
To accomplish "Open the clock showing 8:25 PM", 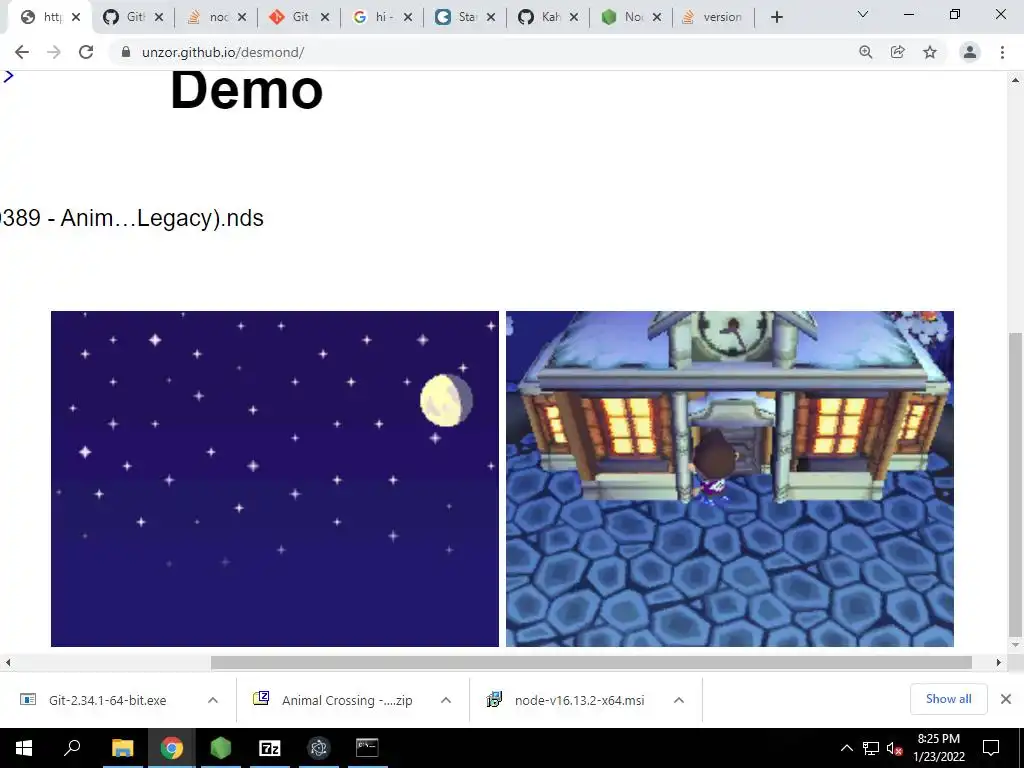I will coord(938,748).
